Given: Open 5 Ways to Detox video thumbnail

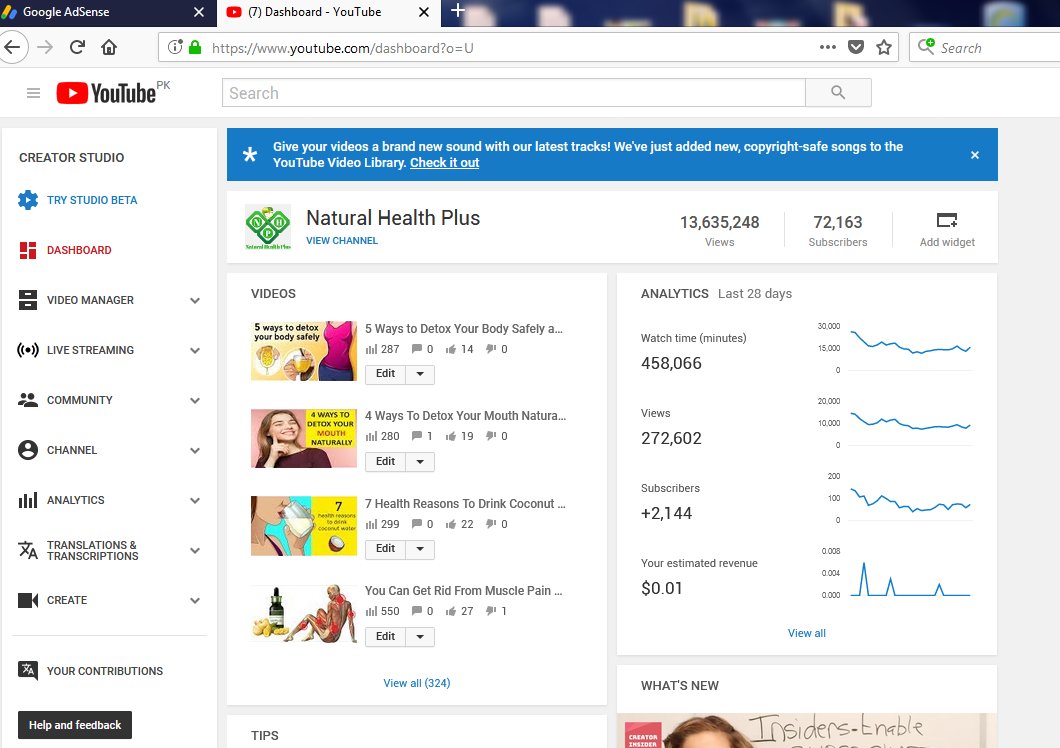Looking at the screenshot, I should (304, 351).
